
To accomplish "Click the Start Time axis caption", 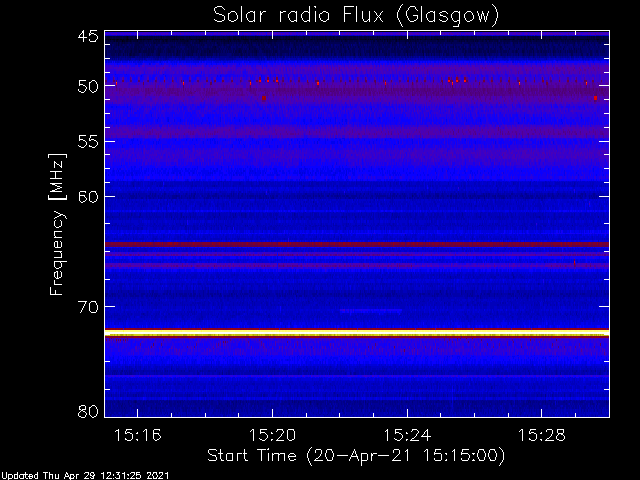I will coord(356,456).
